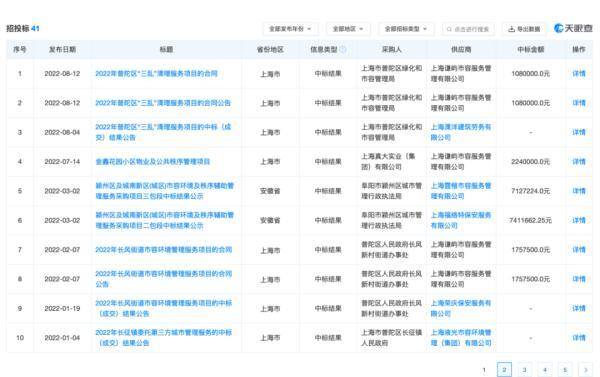The width and height of the screenshot is (600, 377).
Task: Open the blue supplier link in row 5
Action: (x=461, y=191)
